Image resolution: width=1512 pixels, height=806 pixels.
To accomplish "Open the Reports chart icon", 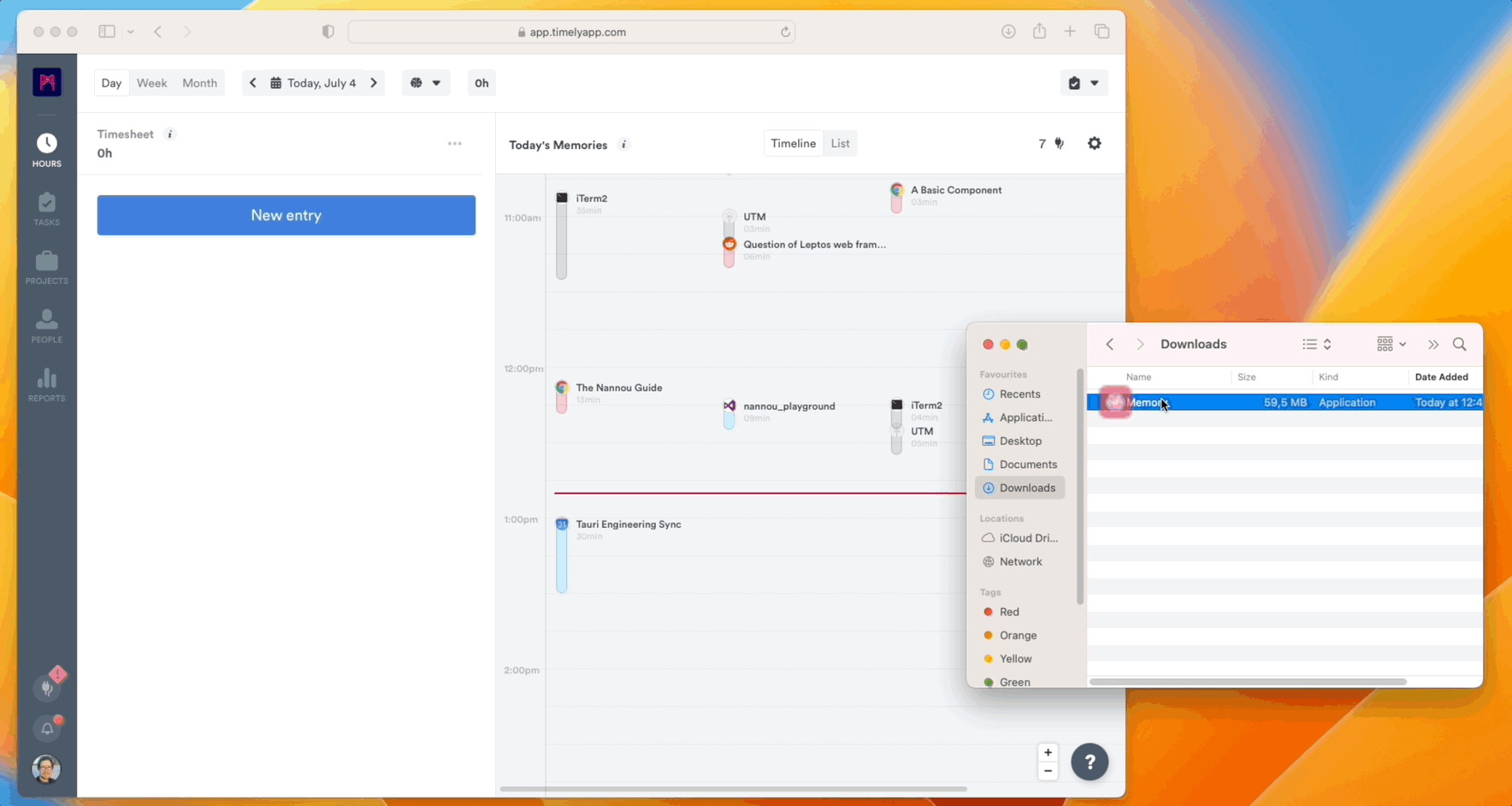I will [x=46, y=384].
